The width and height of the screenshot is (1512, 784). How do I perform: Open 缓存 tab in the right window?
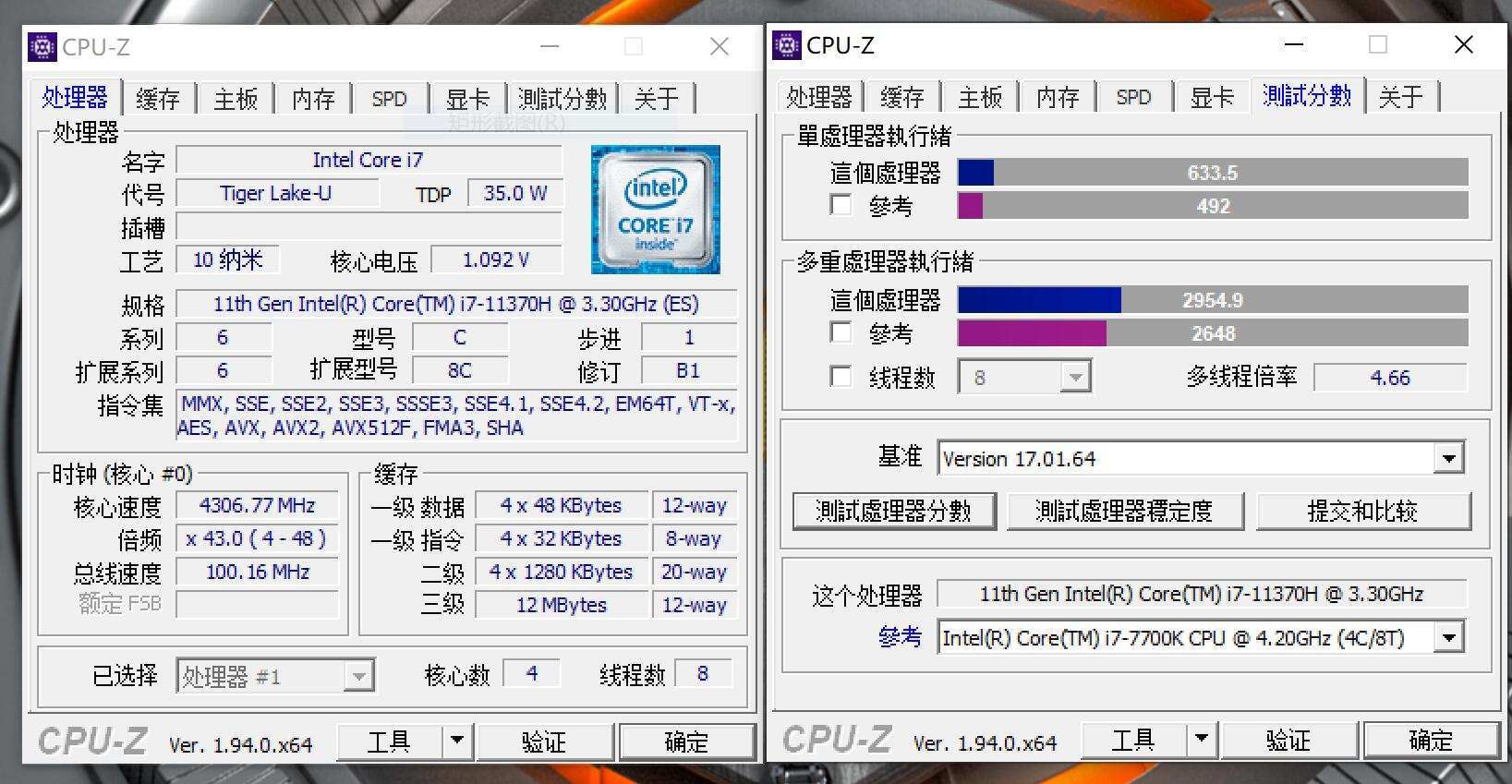[902, 97]
